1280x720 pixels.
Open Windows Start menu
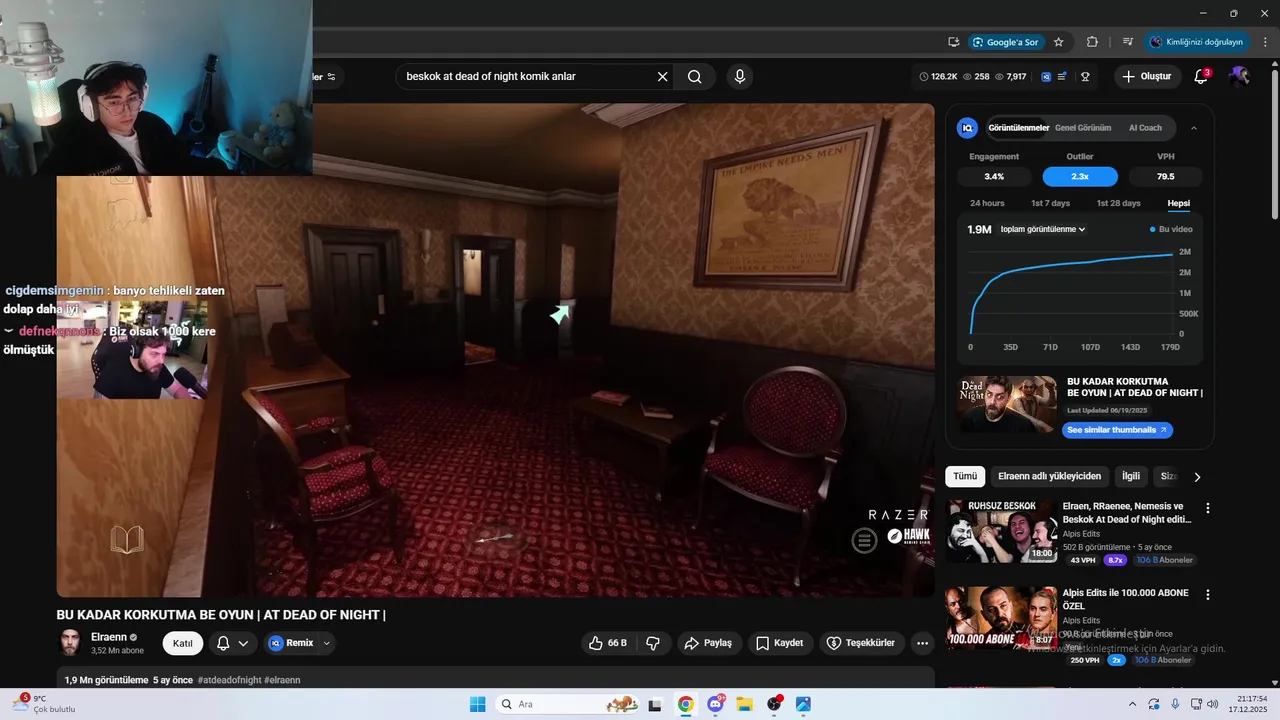point(478,704)
